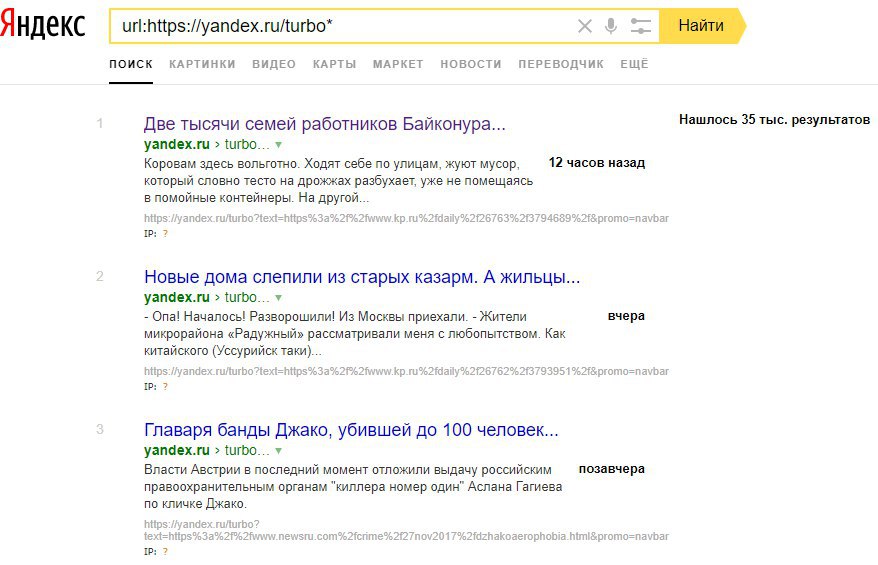Click the IP question mark under second result
This screenshot has height=565, width=878.
[165, 385]
